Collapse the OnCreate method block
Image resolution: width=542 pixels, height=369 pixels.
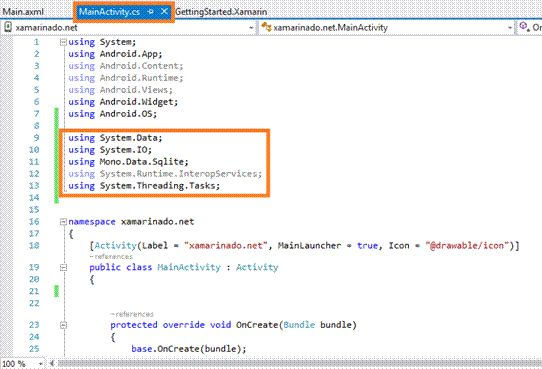(x=63, y=325)
